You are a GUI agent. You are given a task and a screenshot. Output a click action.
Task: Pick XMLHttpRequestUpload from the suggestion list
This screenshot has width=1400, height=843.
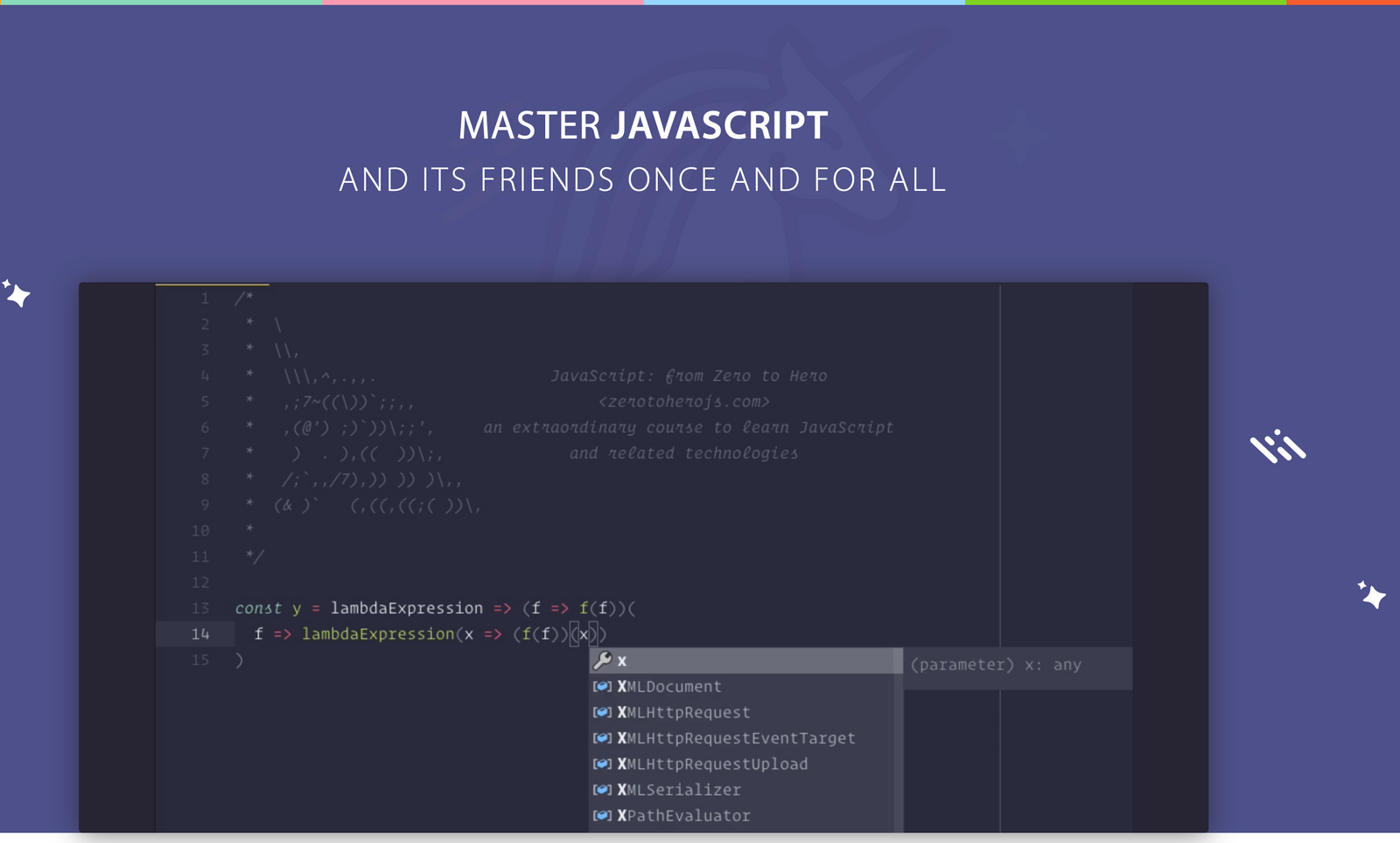(745, 764)
